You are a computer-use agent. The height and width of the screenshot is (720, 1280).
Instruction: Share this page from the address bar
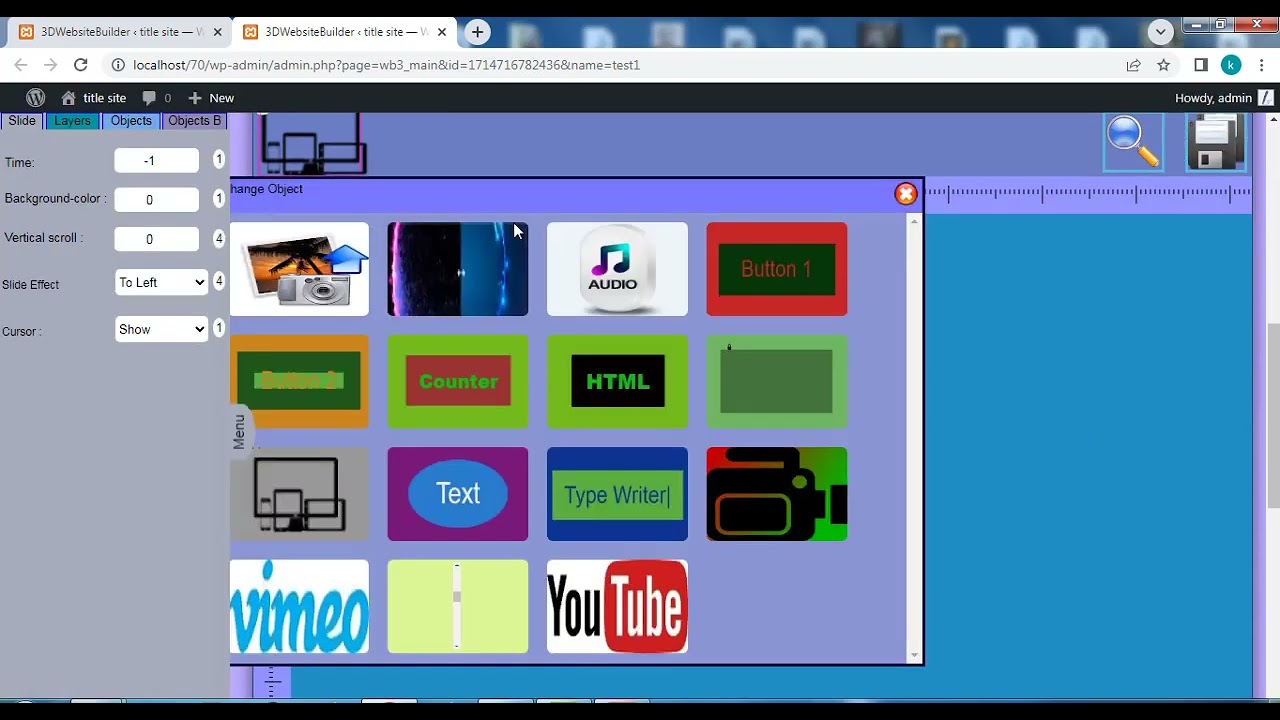click(1133, 65)
